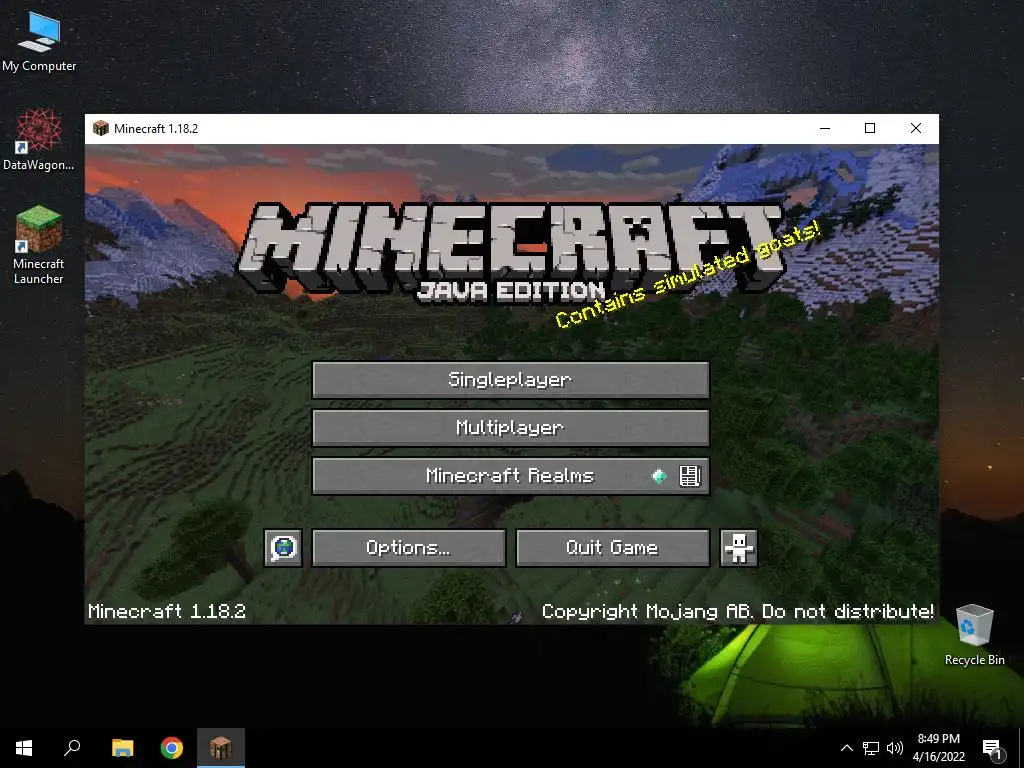Open network status tray icon
Viewport: 1024px width, 768px height.
pos(871,748)
